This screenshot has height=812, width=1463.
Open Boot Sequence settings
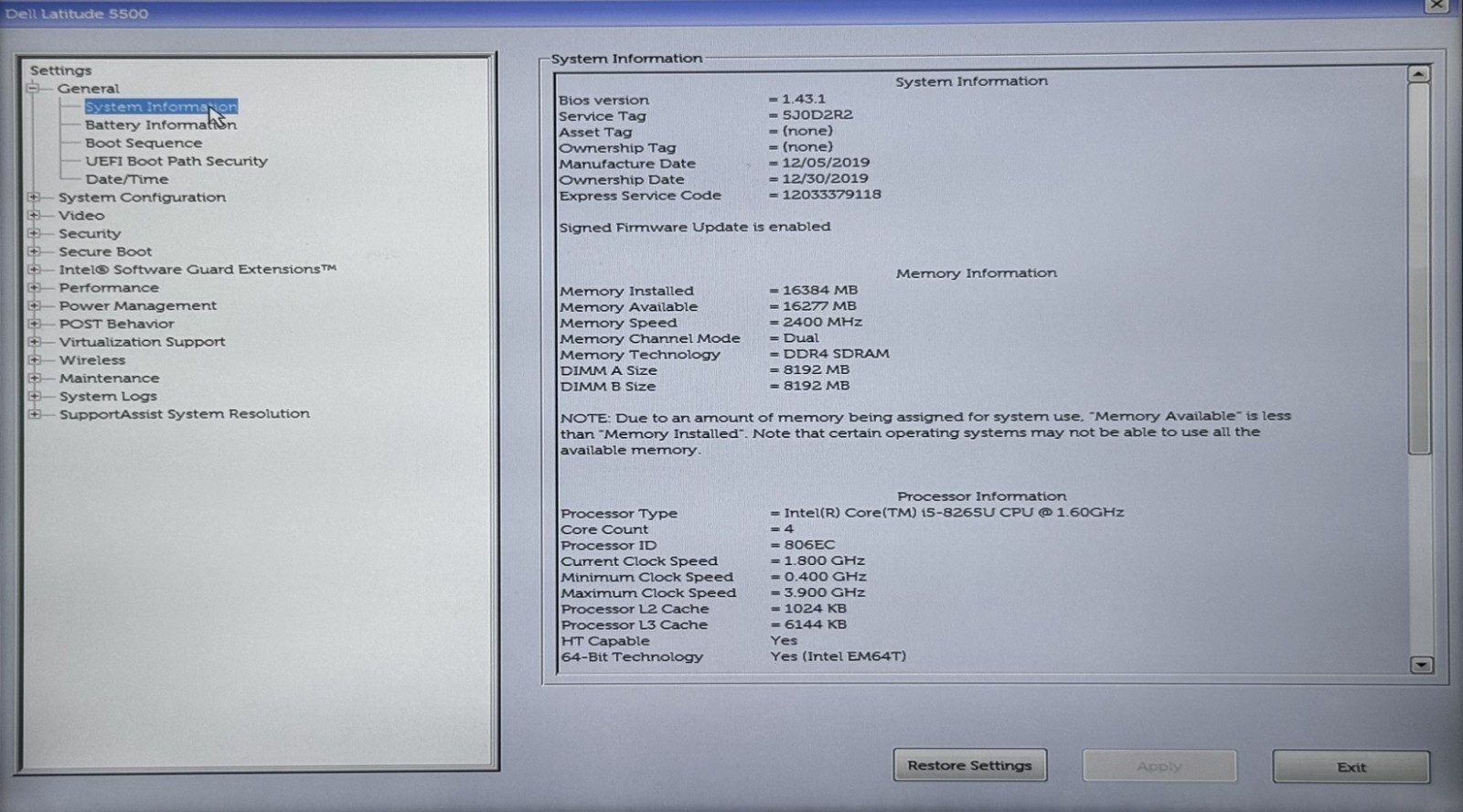[144, 144]
